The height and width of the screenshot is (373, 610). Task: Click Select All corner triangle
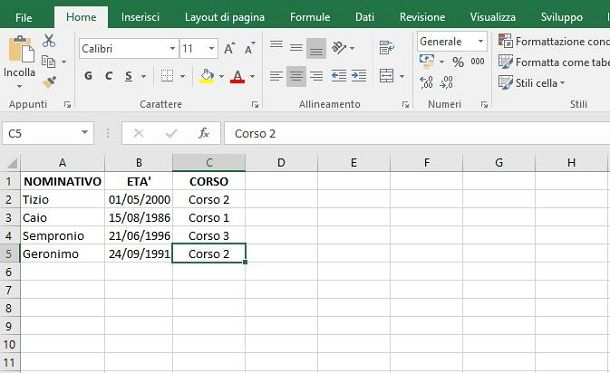pos(12,163)
